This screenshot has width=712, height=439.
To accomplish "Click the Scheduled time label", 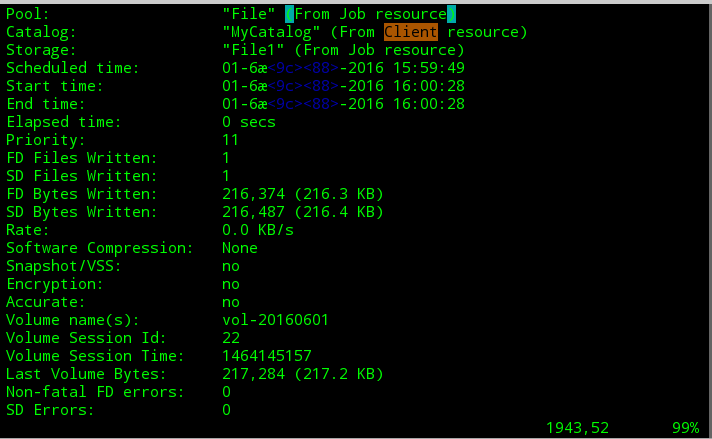I will 73,68.
